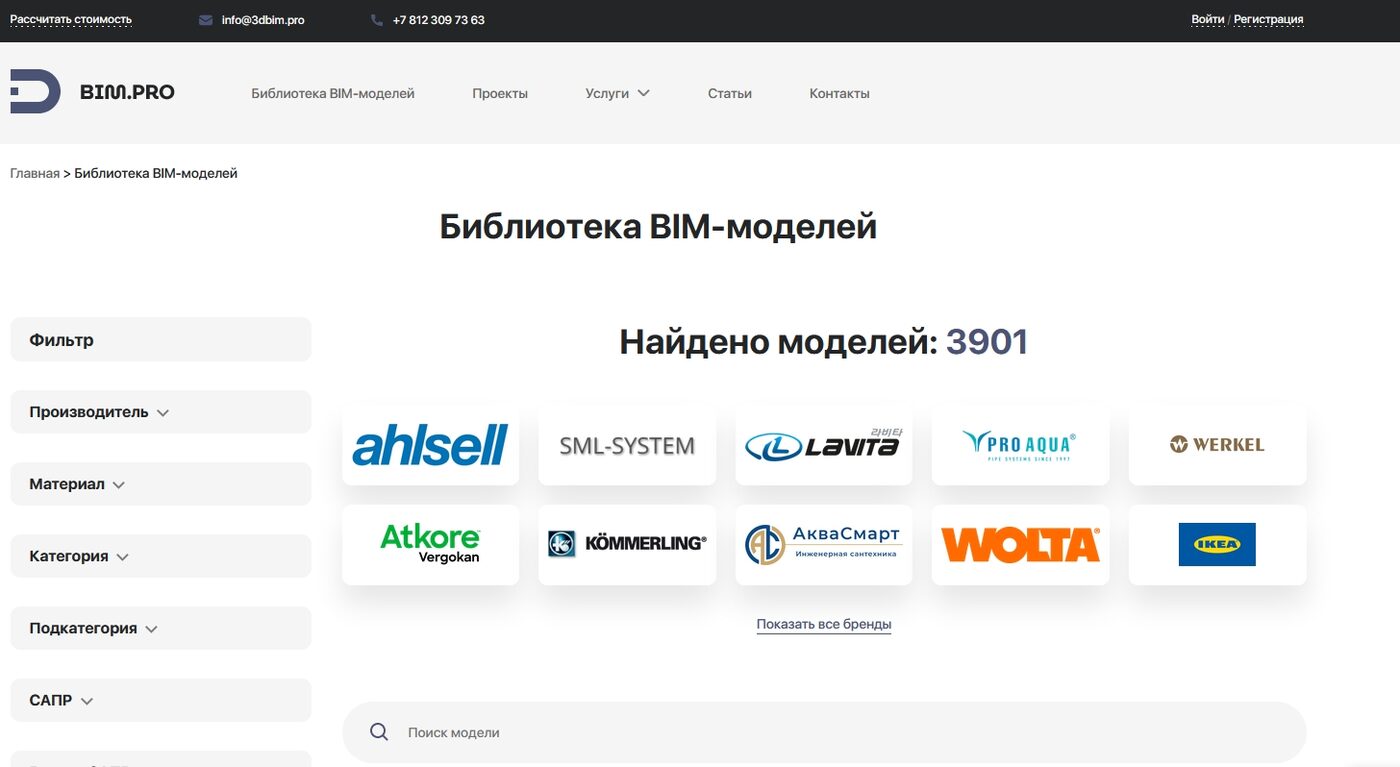Screen dimensions: 1400x767
Task: Open the IKEA brand logo
Action: (x=1217, y=545)
